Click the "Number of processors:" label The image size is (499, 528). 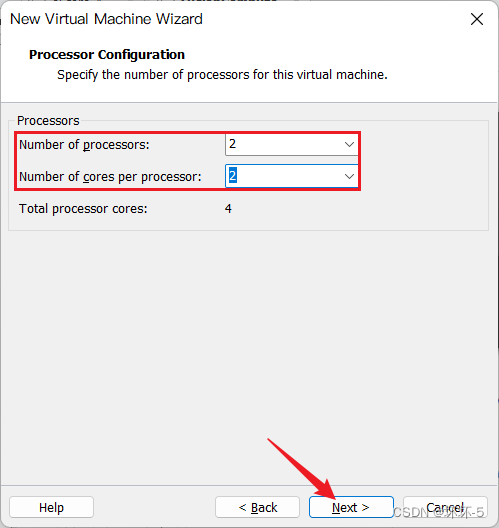pyautogui.click(x=84, y=145)
